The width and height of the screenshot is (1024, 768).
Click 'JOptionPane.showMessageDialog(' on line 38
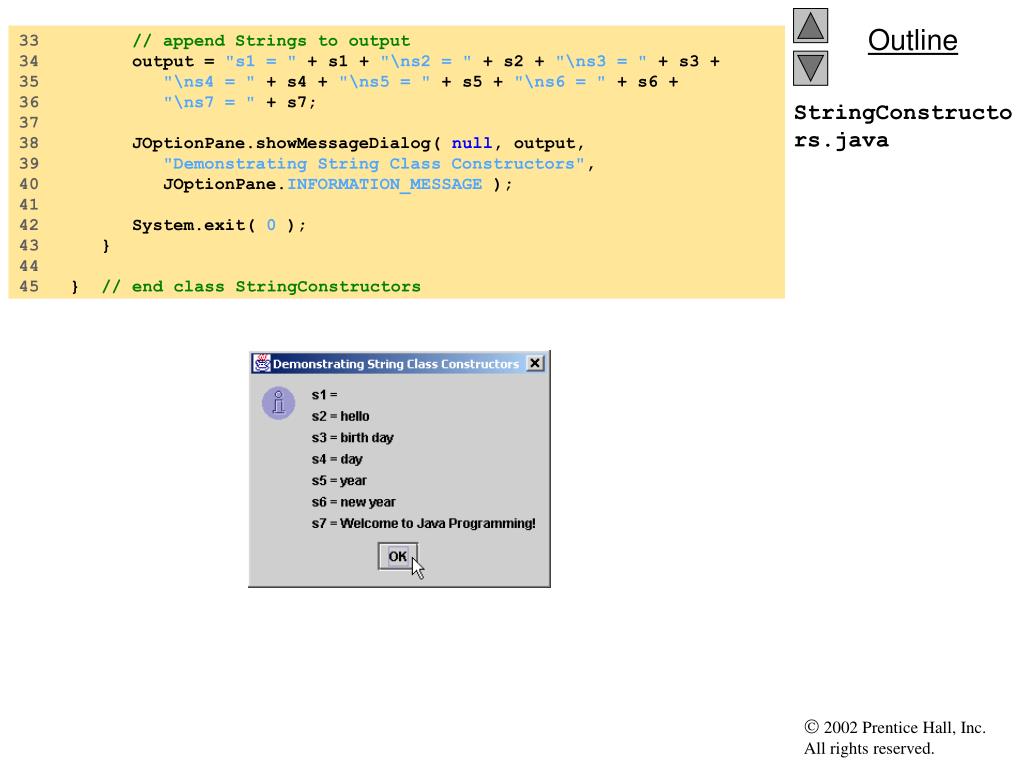[287, 143]
